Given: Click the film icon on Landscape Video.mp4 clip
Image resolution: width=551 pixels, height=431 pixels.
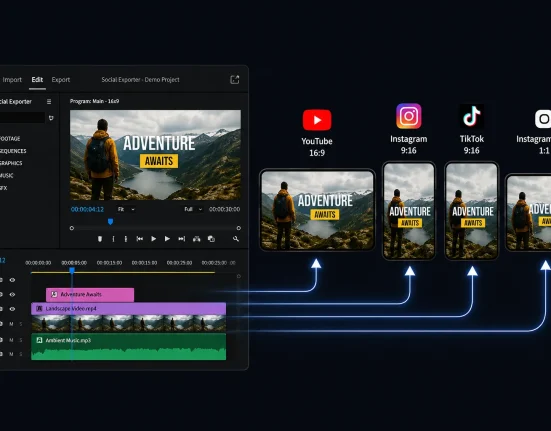Looking at the screenshot, I should [39, 308].
